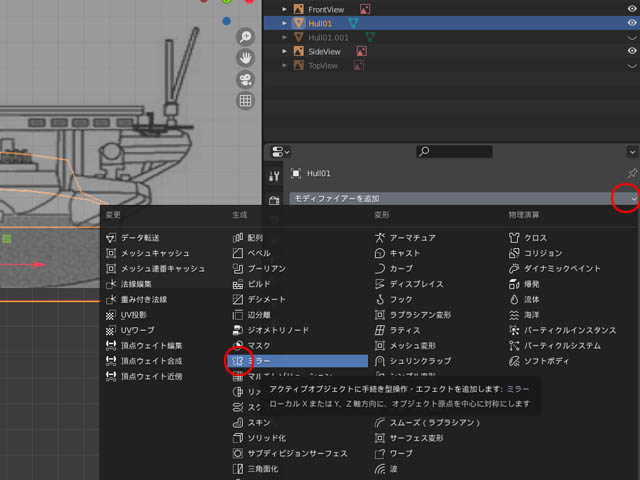Show Hull01.001 via its visibility toggle

point(632,38)
